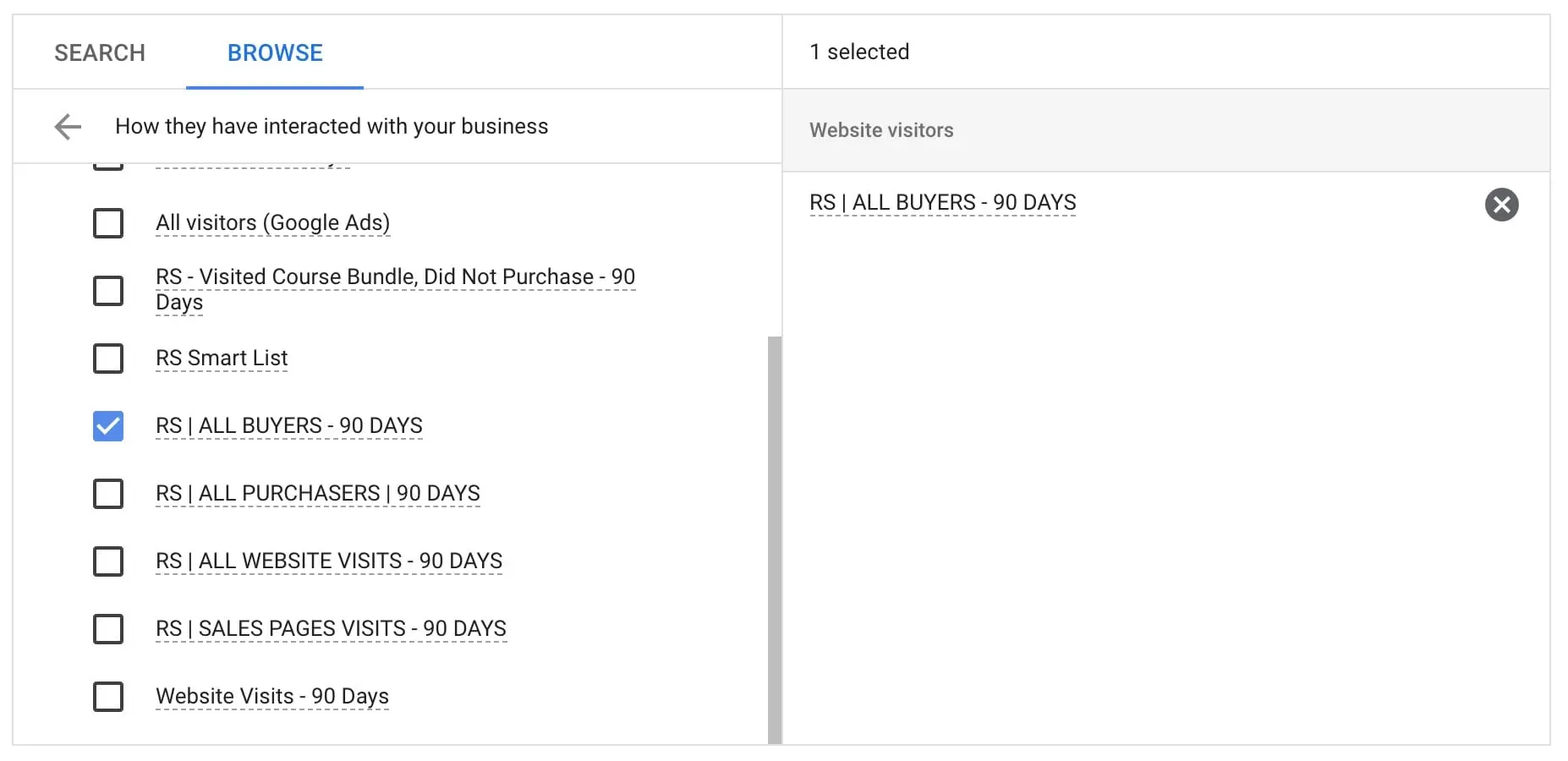Tick the RS Smart List checkbox
Image resolution: width=1568 pixels, height=761 pixels.
tap(108, 359)
